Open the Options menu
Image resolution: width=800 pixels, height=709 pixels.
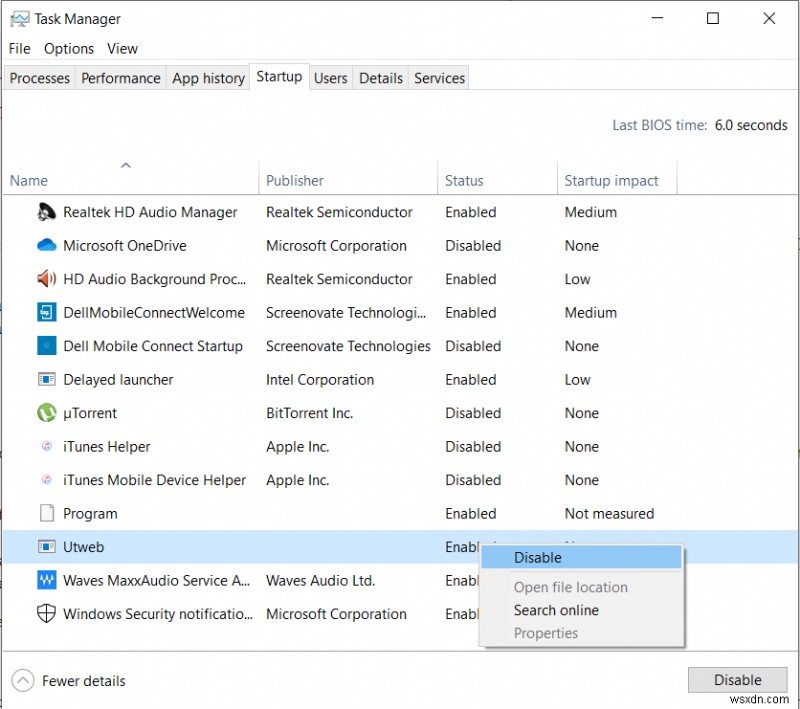click(x=68, y=48)
